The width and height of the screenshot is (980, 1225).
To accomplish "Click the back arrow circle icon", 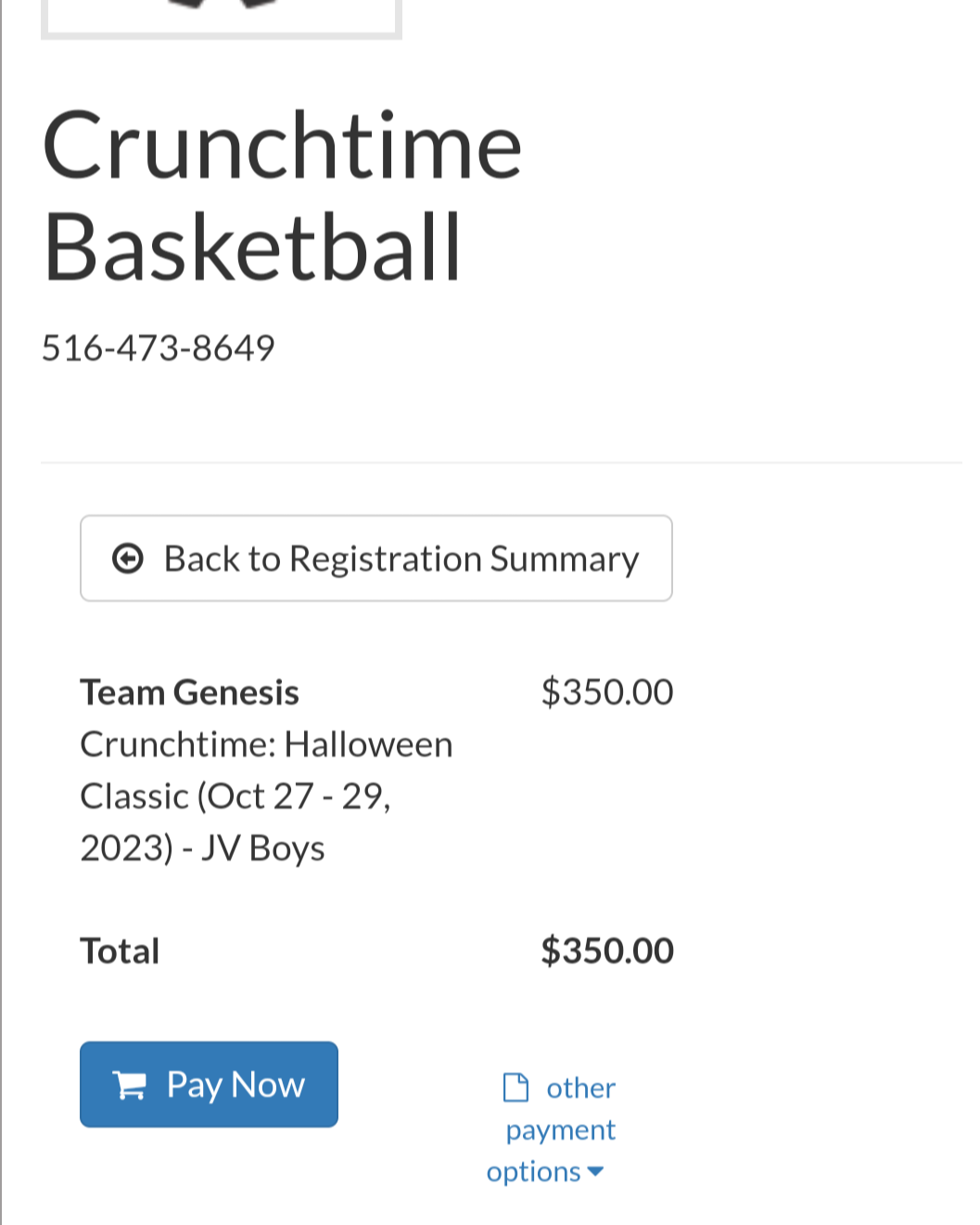I will 128,558.
